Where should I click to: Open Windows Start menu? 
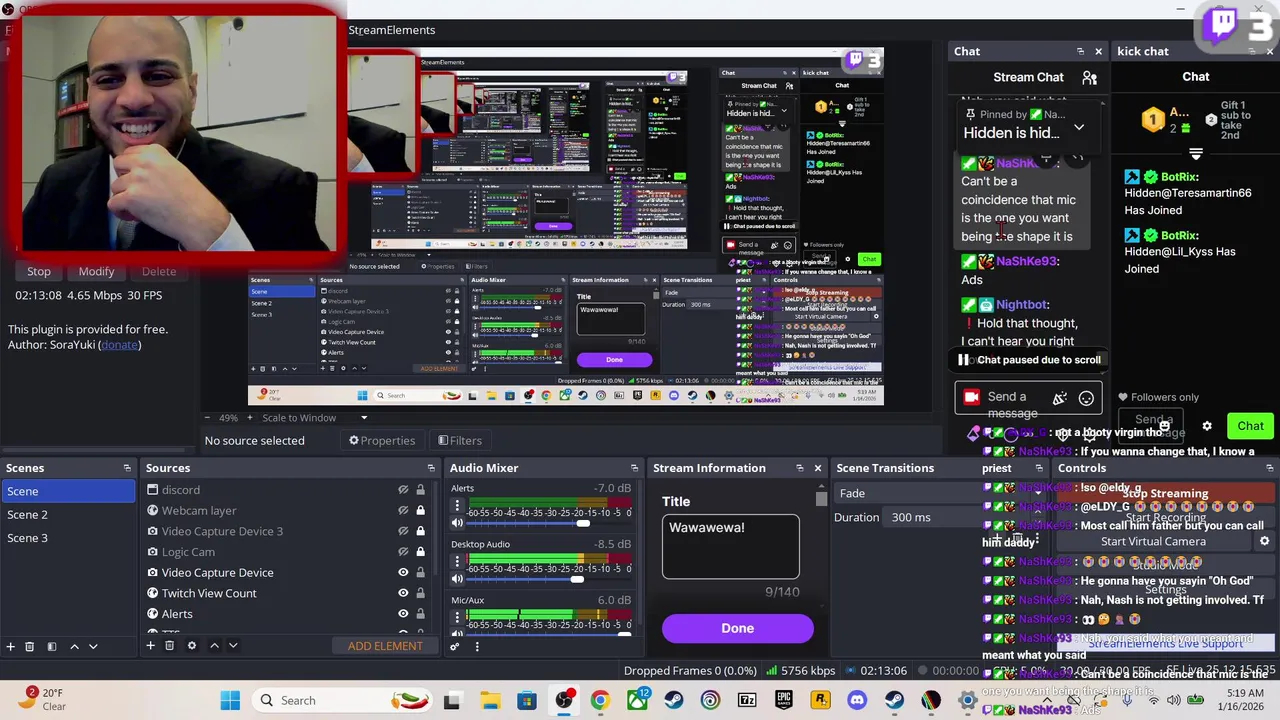pos(230,700)
